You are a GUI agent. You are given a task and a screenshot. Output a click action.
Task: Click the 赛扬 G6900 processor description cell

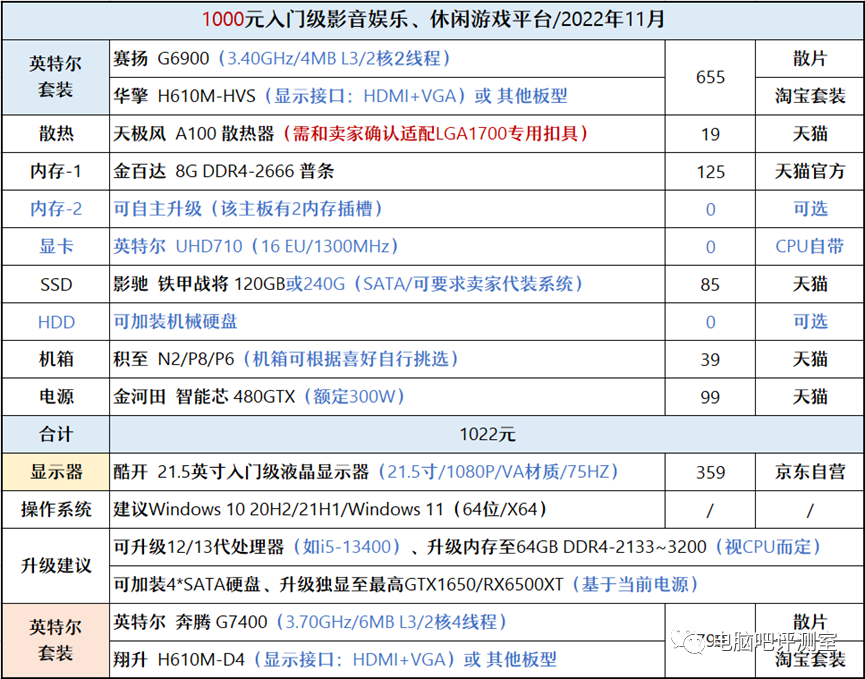(x=387, y=58)
